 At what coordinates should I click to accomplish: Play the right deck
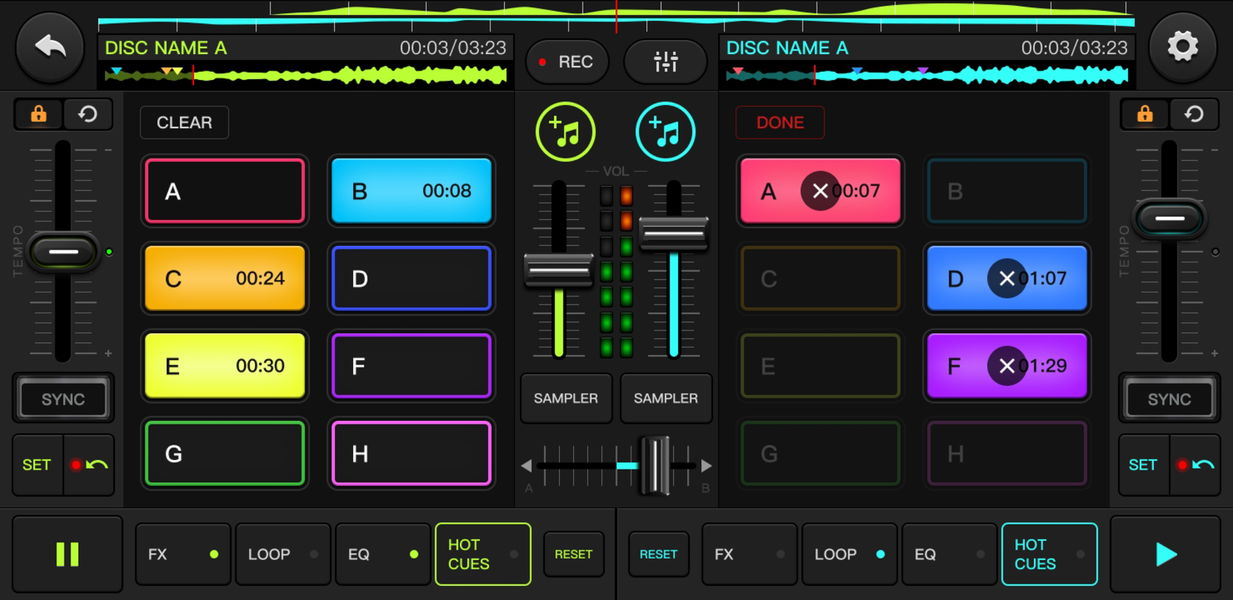1165,554
